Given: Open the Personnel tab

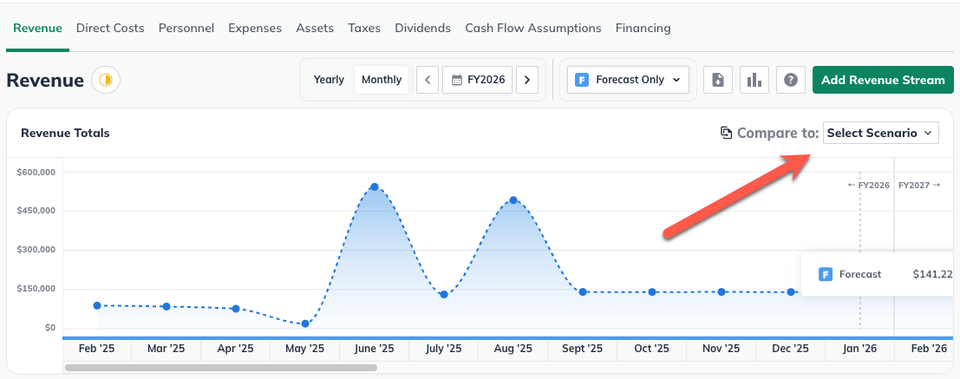Looking at the screenshot, I should [186, 28].
